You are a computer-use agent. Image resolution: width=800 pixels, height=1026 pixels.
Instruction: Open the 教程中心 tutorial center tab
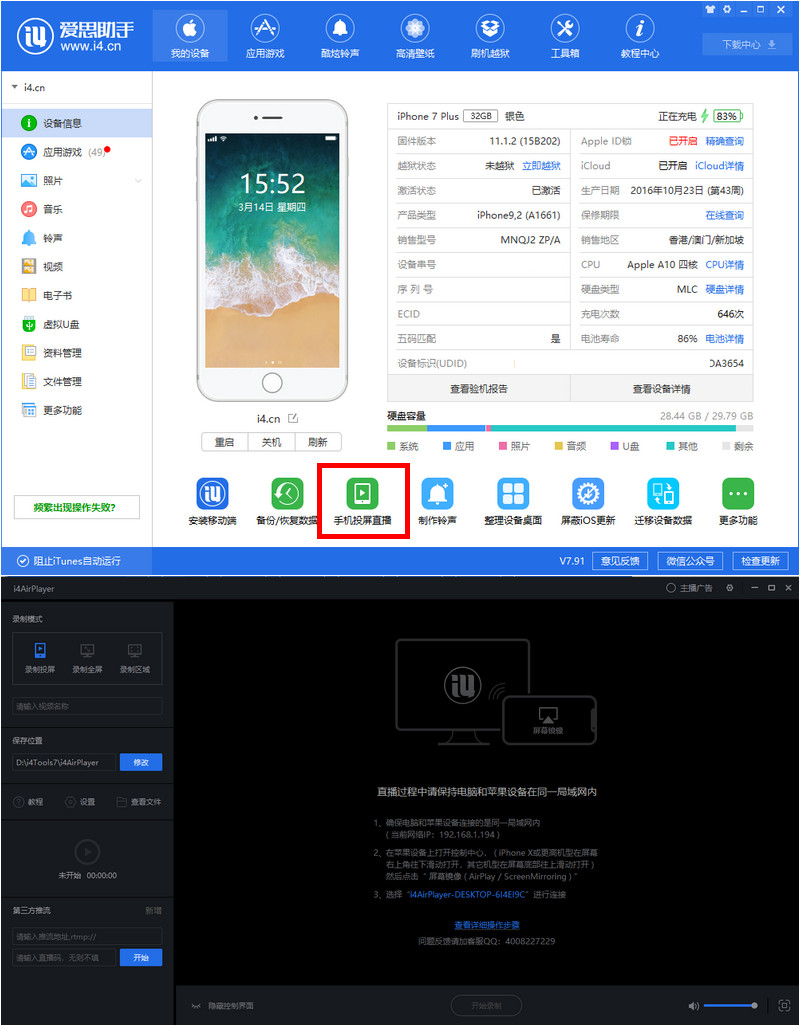pos(639,35)
